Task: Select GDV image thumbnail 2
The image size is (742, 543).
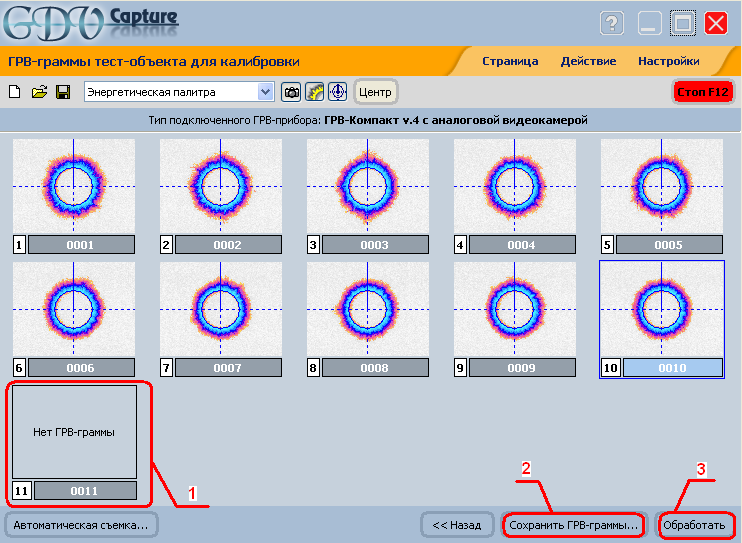Action: tap(221, 186)
